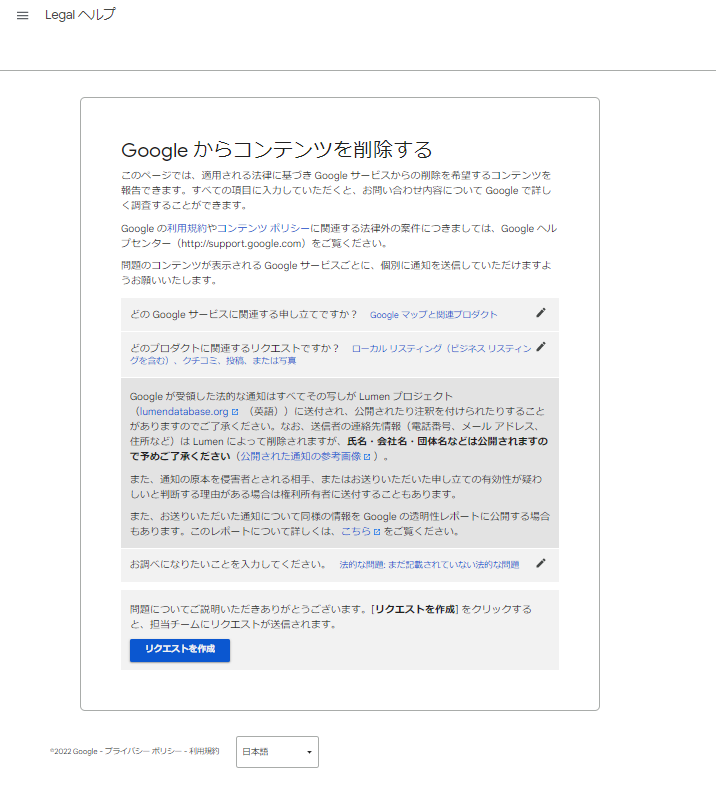Click the リクエストを作成 button

pyautogui.click(x=180, y=650)
